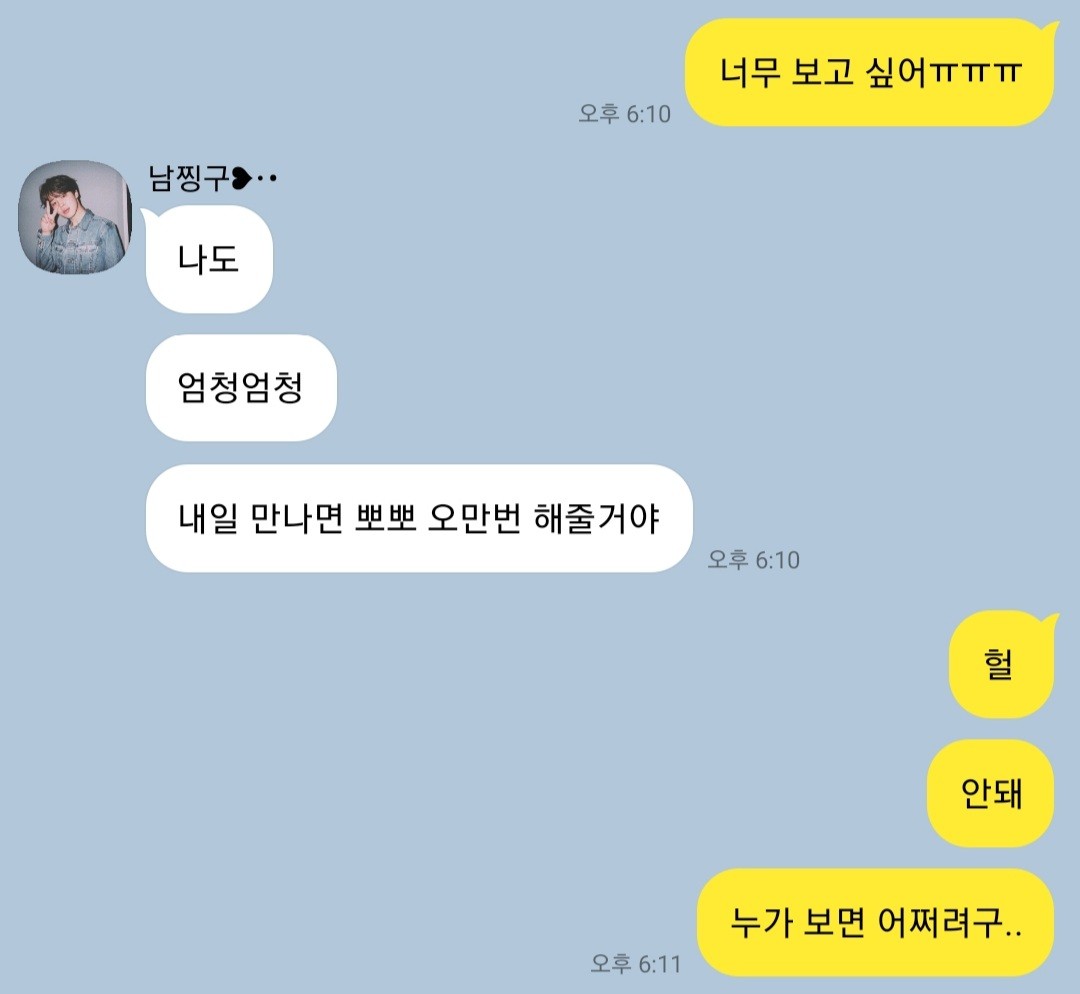This screenshot has width=1080, height=994.
Task: Click the black heart emoji beside 남찡구
Action: [241, 178]
